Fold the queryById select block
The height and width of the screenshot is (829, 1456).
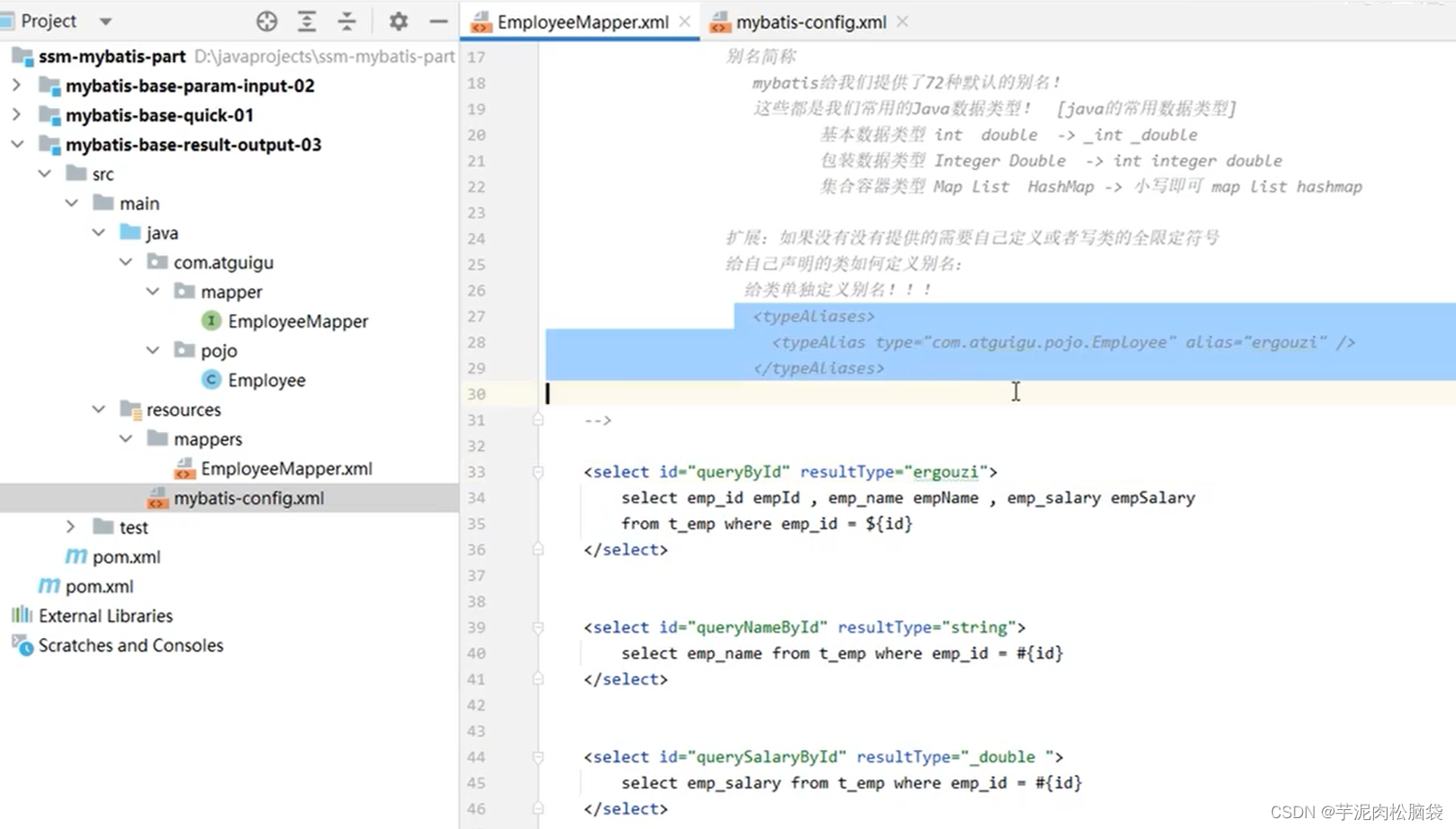coord(538,472)
